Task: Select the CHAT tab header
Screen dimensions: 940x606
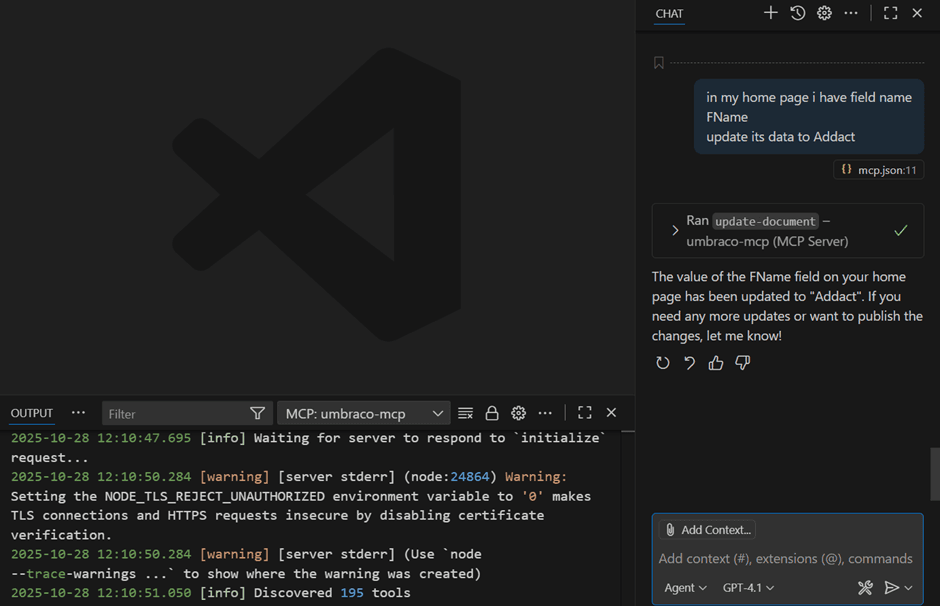Action: [x=669, y=13]
